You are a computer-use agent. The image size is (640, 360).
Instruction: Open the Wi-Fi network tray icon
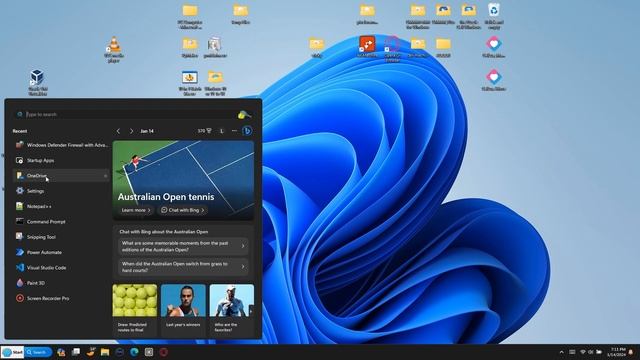[x=583, y=352]
